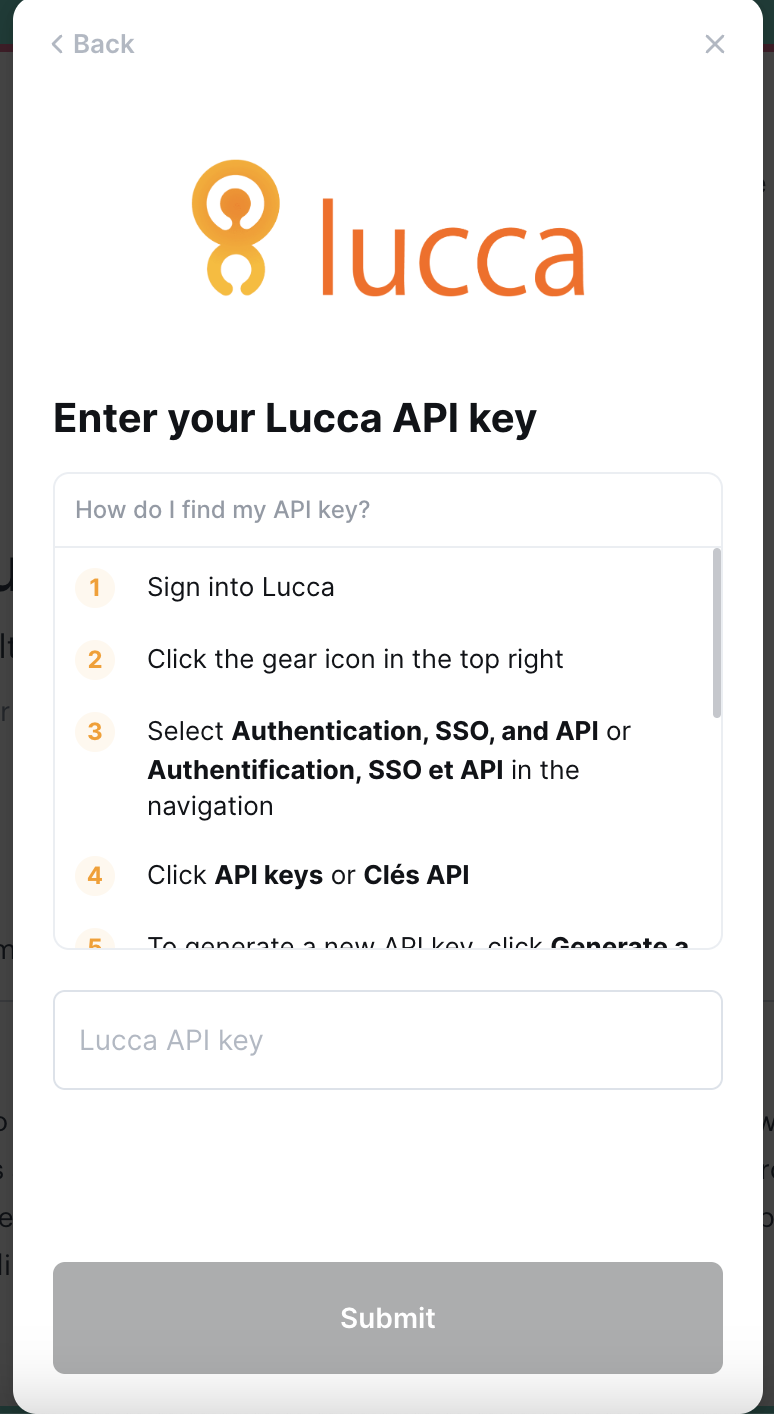Viewport: 774px width, 1414px height.
Task: Submit the API key form
Action: pyautogui.click(x=388, y=1318)
